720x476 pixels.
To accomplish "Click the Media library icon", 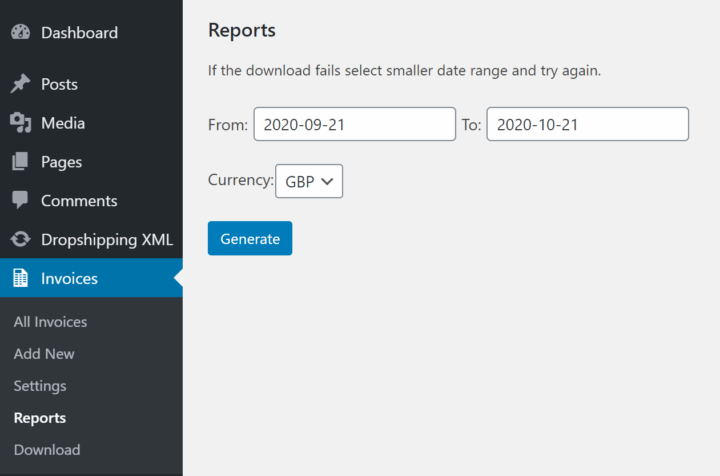I will [x=20, y=123].
